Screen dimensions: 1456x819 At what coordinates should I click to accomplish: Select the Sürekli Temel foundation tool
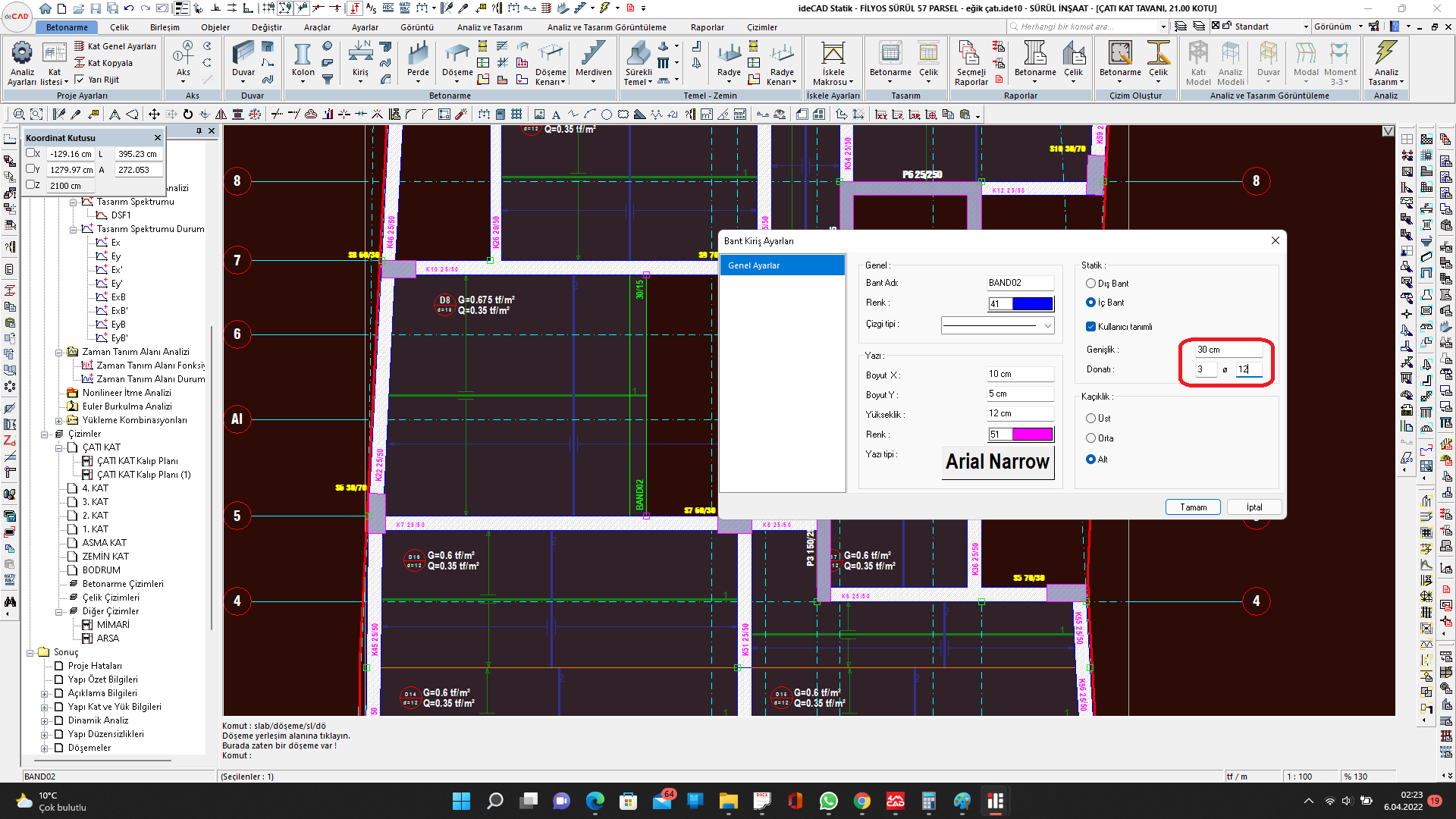(638, 64)
